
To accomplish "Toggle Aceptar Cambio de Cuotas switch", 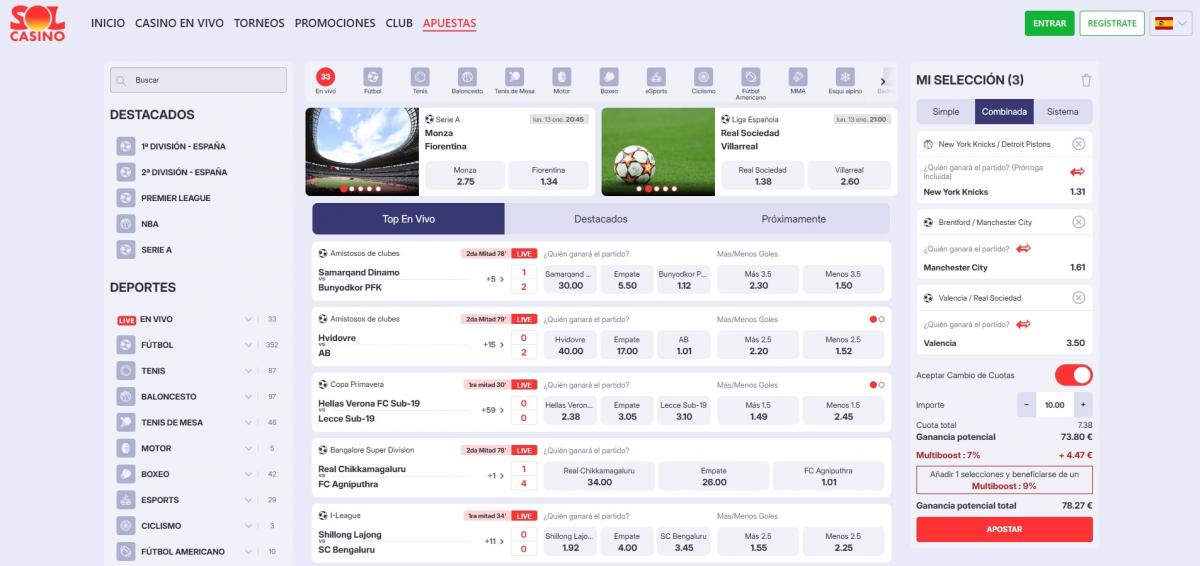I will (1073, 375).
